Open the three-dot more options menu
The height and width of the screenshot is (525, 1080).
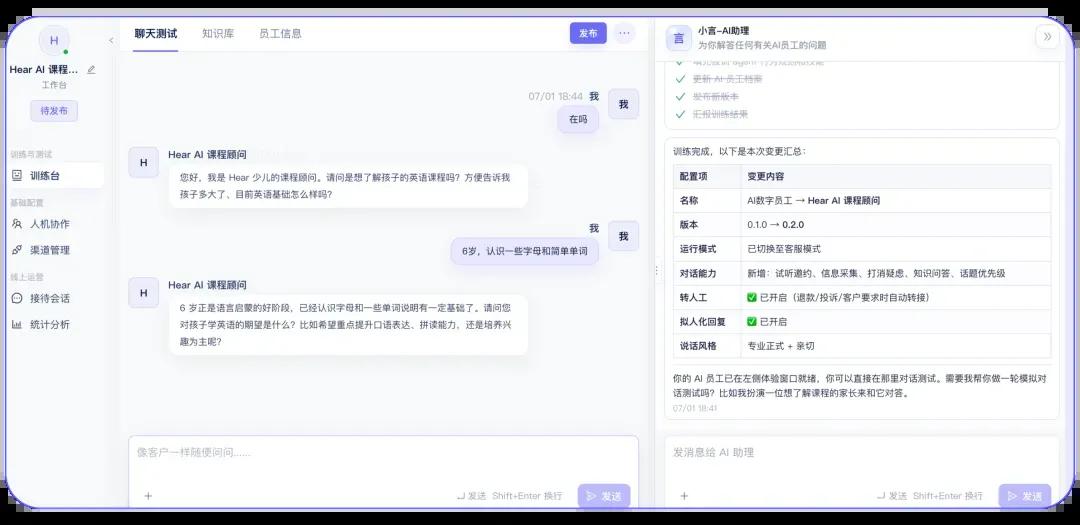pos(624,33)
